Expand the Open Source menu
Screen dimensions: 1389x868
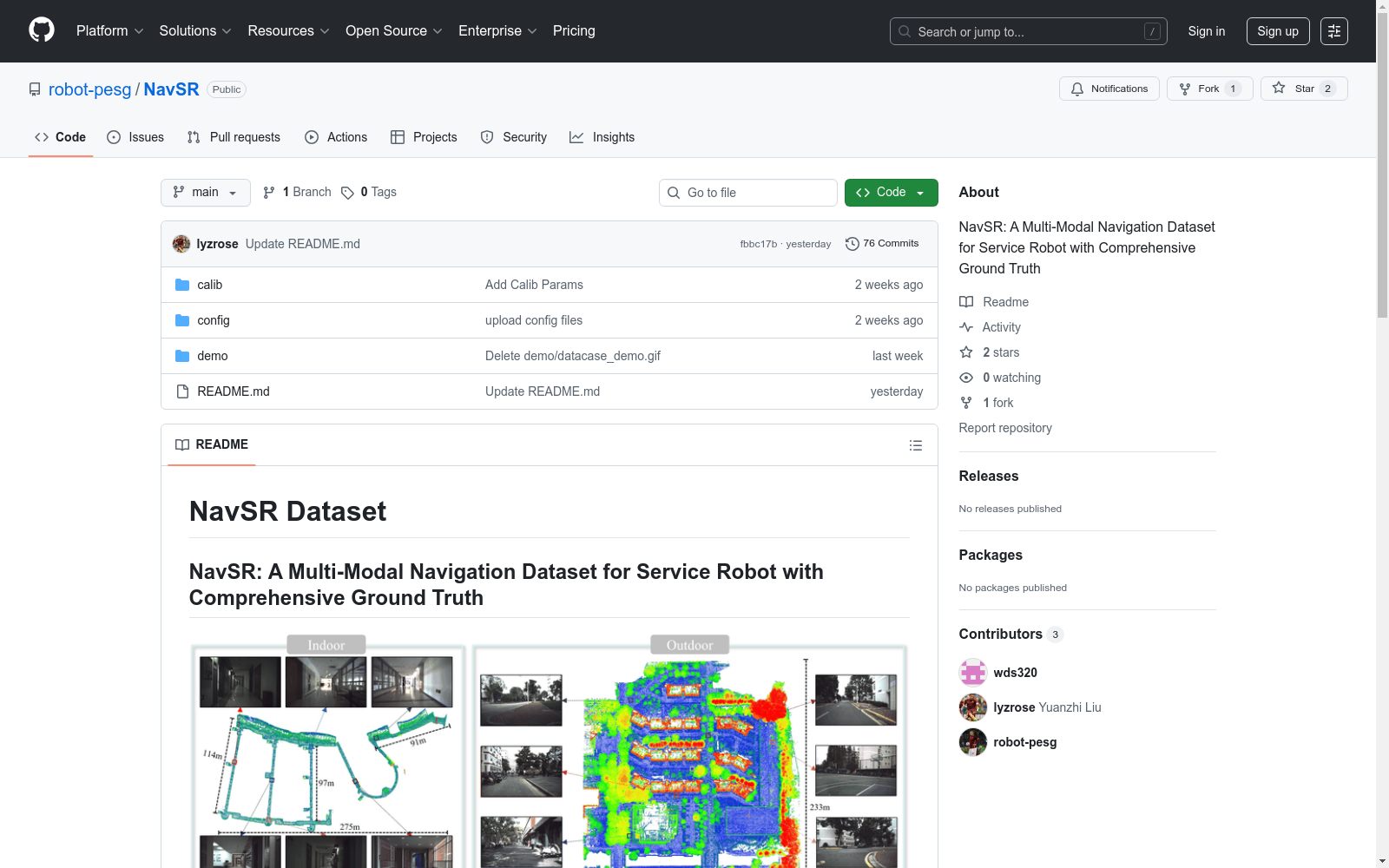pos(394,30)
